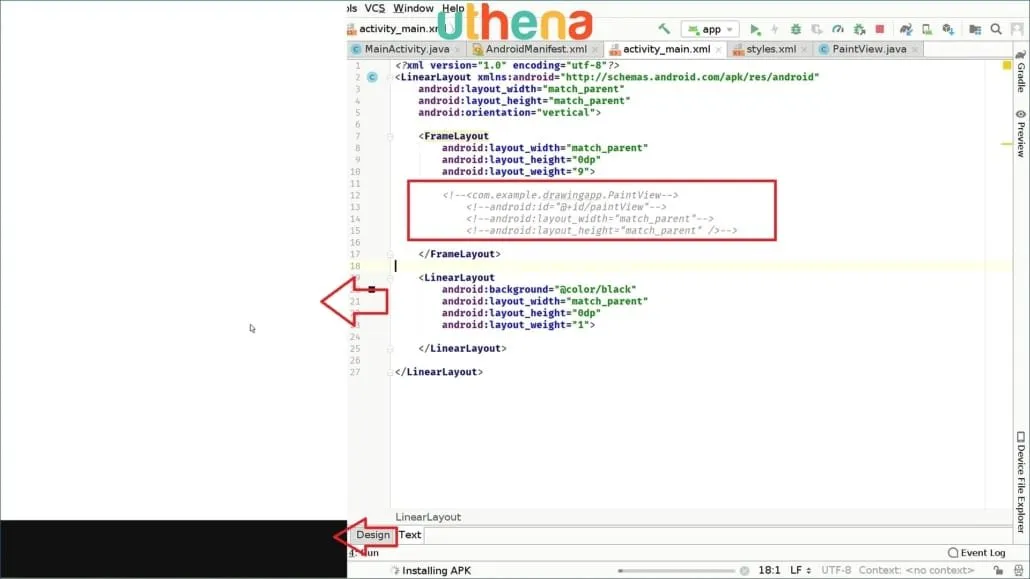Click the Apply Changes lightning icon
Image resolution: width=1030 pixels, height=579 pixels.
pos(775,29)
